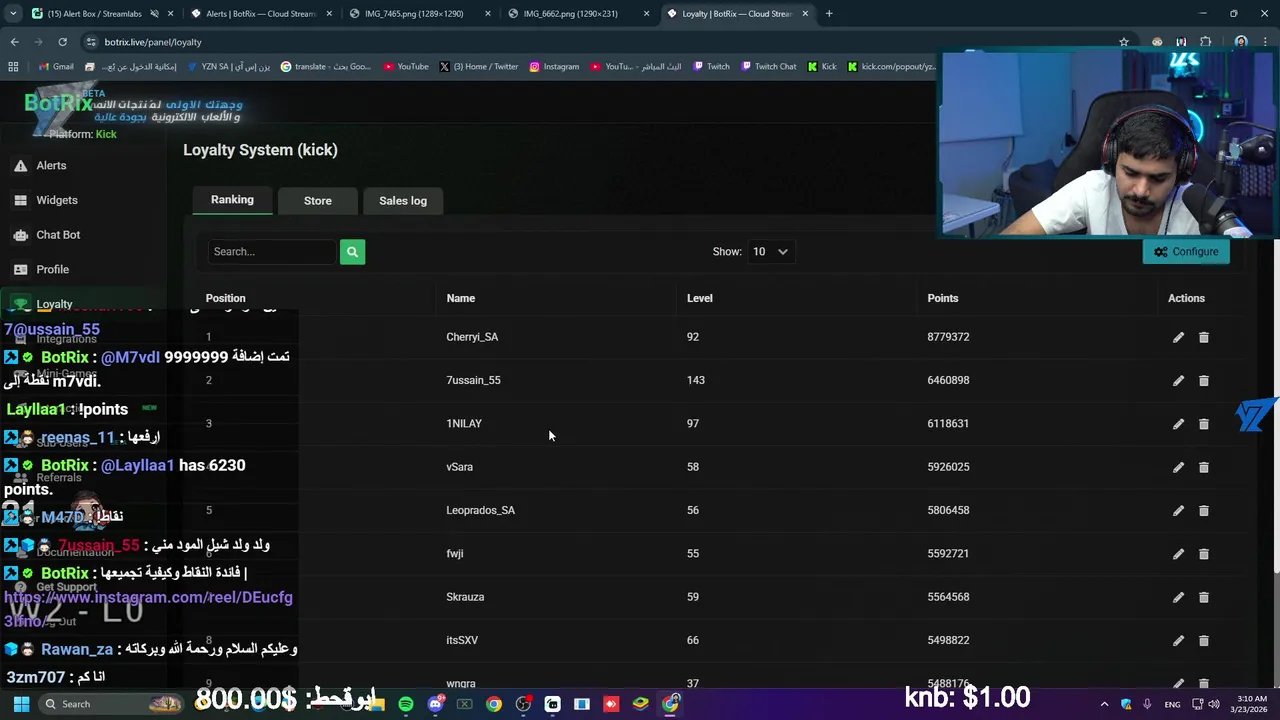Select points value 8779372
The height and width of the screenshot is (720, 1280).
tap(948, 337)
